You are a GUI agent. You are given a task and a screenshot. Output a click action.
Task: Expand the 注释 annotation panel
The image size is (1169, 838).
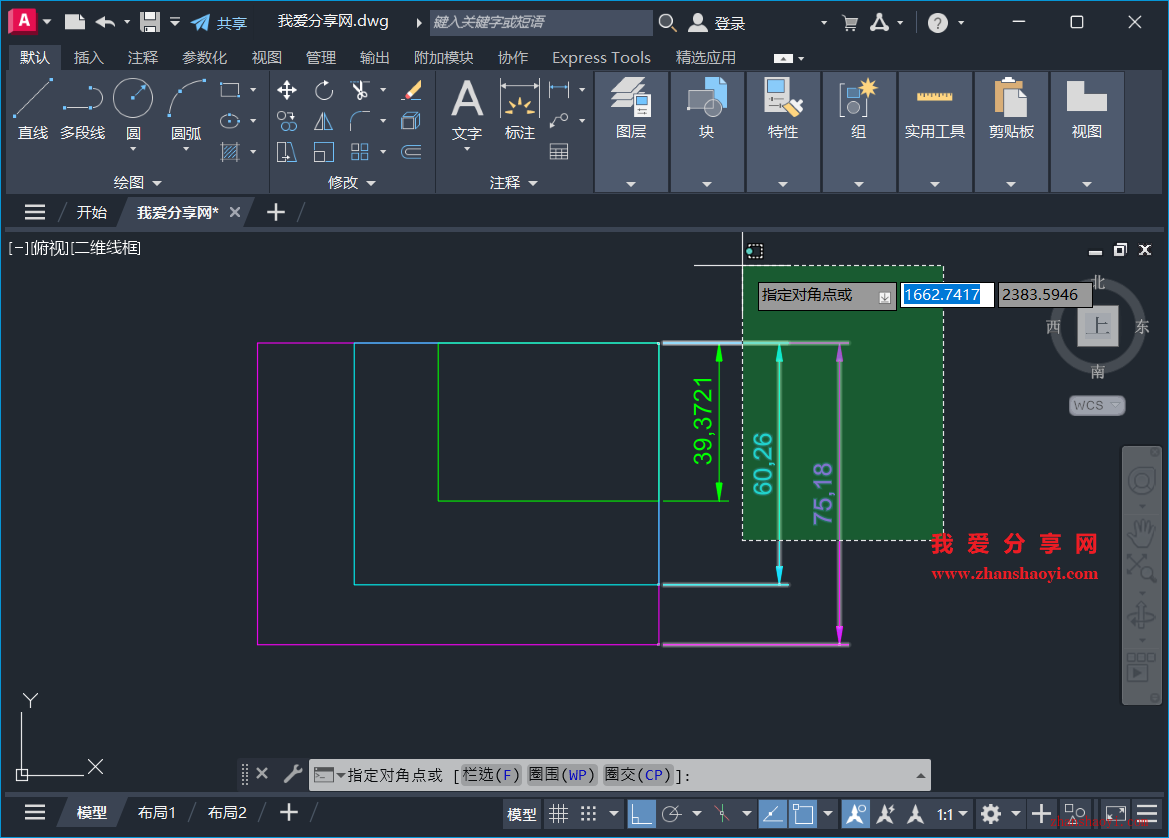[514, 182]
